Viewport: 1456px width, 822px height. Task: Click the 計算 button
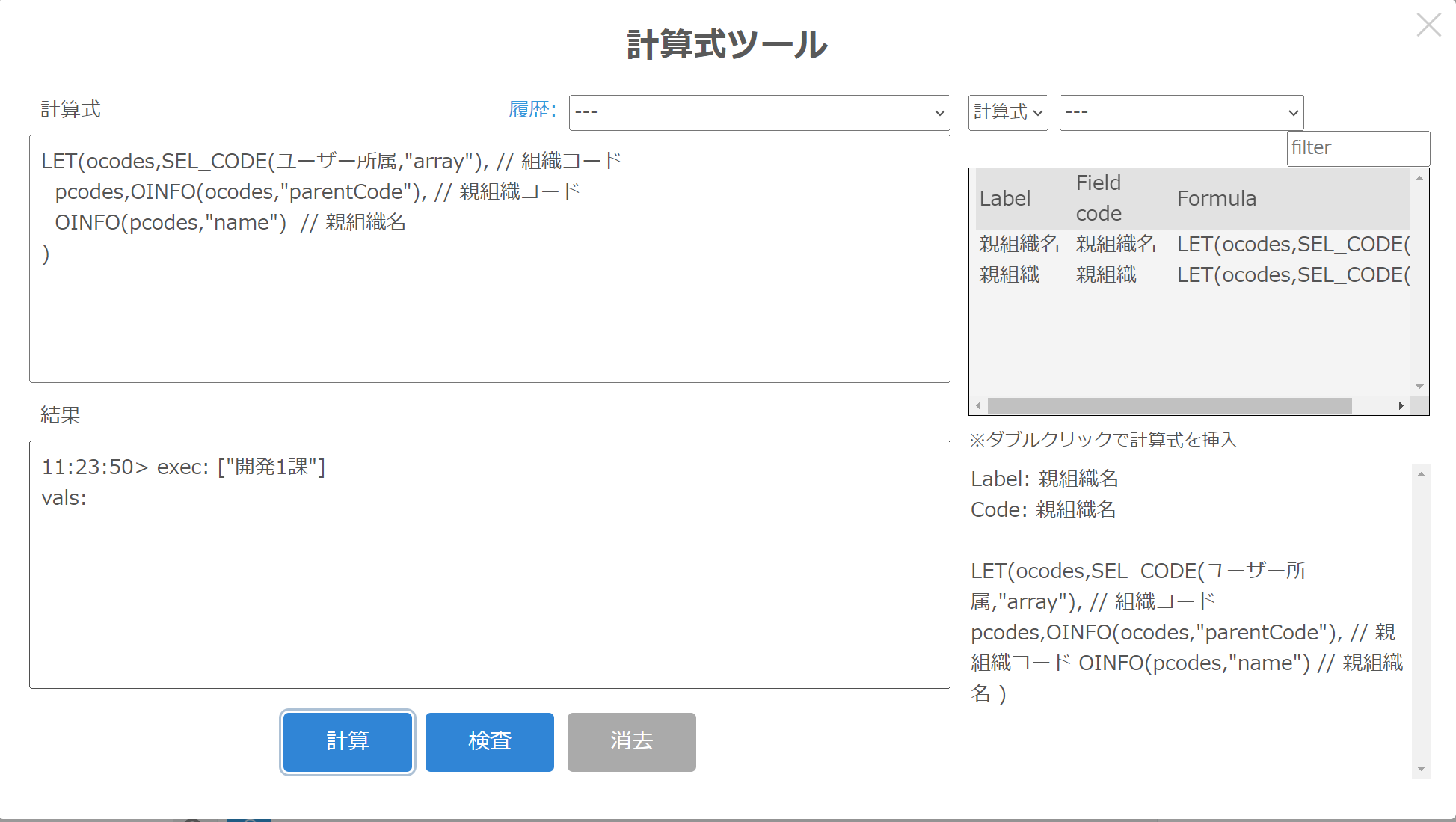[x=348, y=741]
